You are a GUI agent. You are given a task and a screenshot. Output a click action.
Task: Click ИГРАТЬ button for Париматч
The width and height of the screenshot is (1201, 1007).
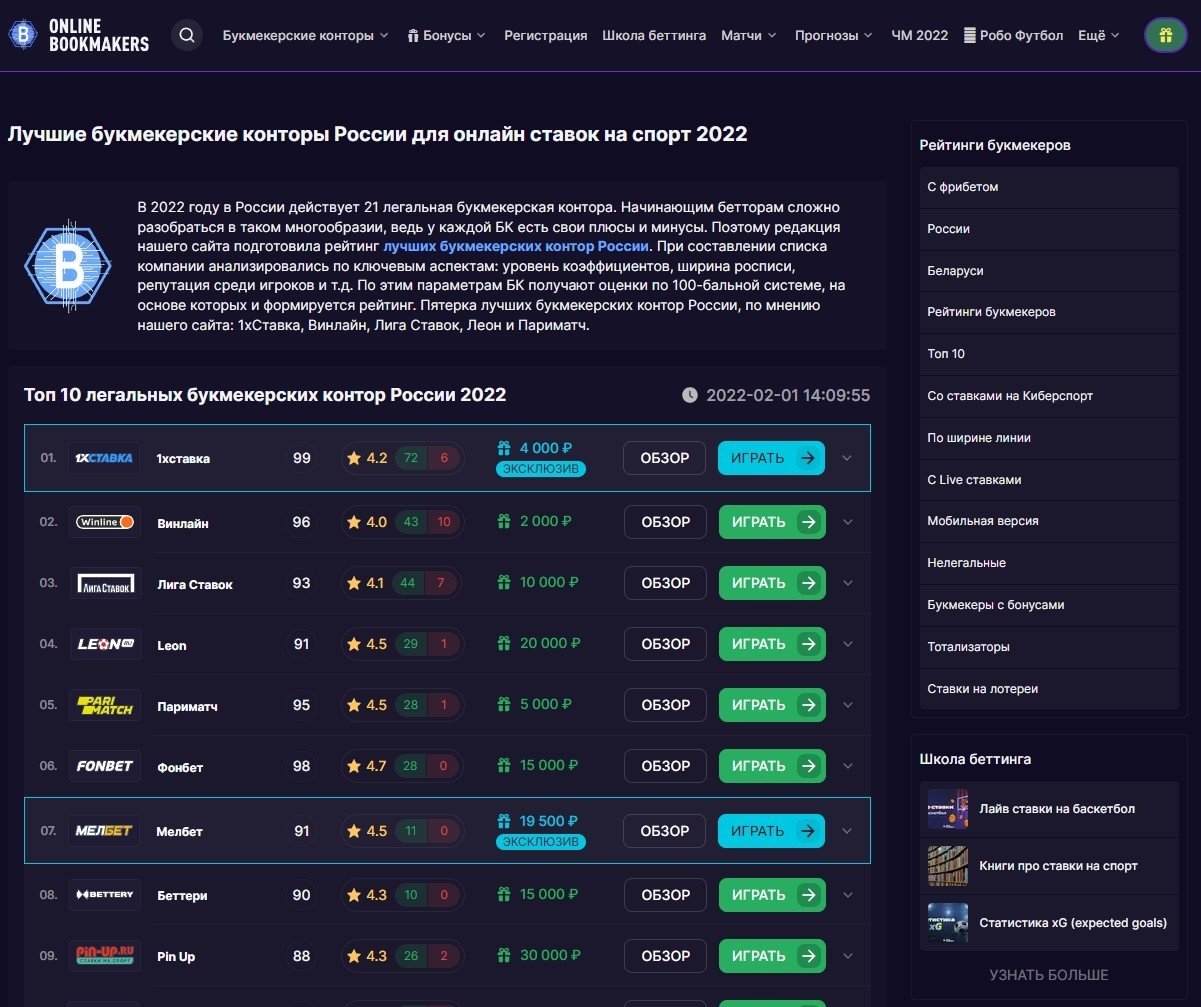(x=772, y=705)
